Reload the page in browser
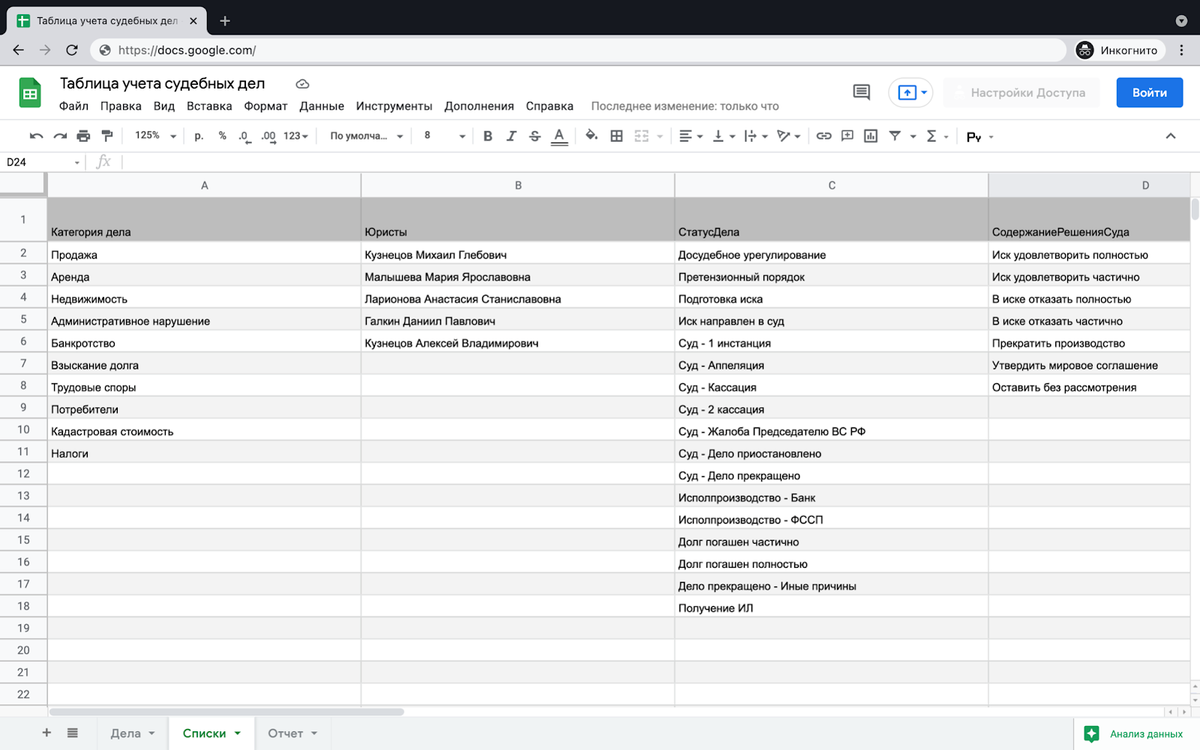The height and width of the screenshot is (750, 1200). (72, 50)
